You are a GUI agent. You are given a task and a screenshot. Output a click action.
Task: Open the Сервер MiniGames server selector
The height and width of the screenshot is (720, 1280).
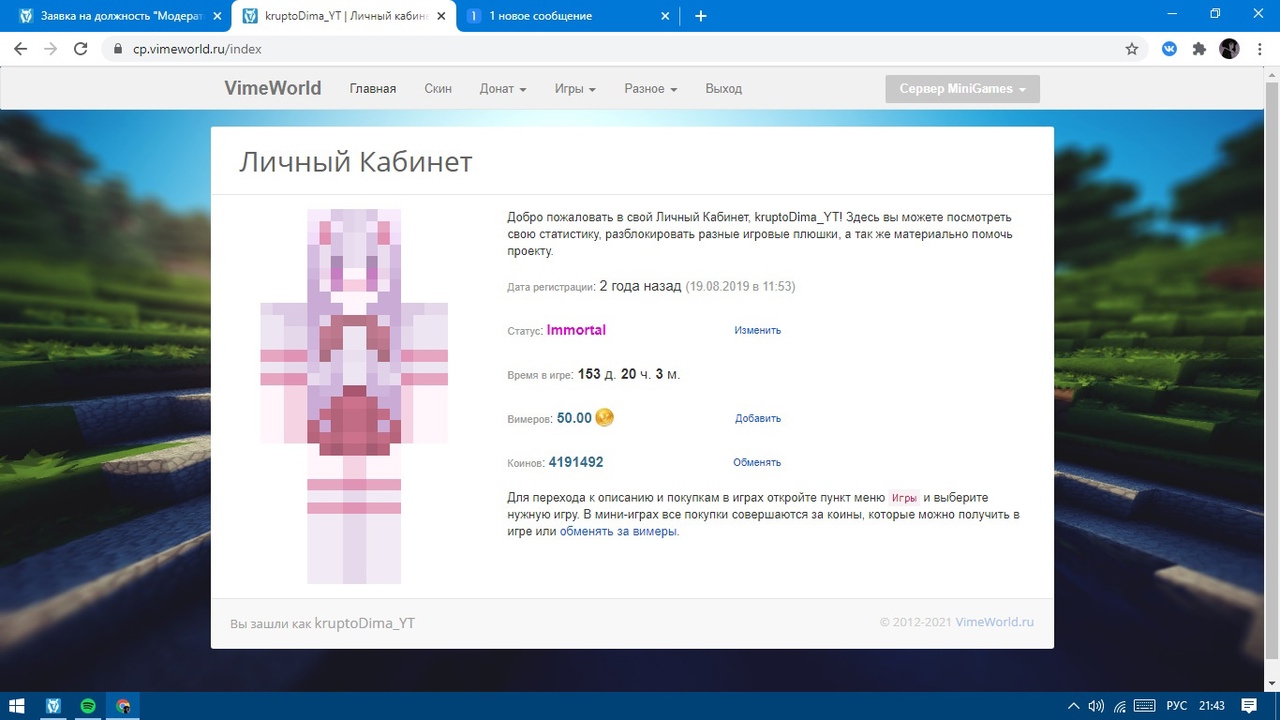tap(962, 89)
